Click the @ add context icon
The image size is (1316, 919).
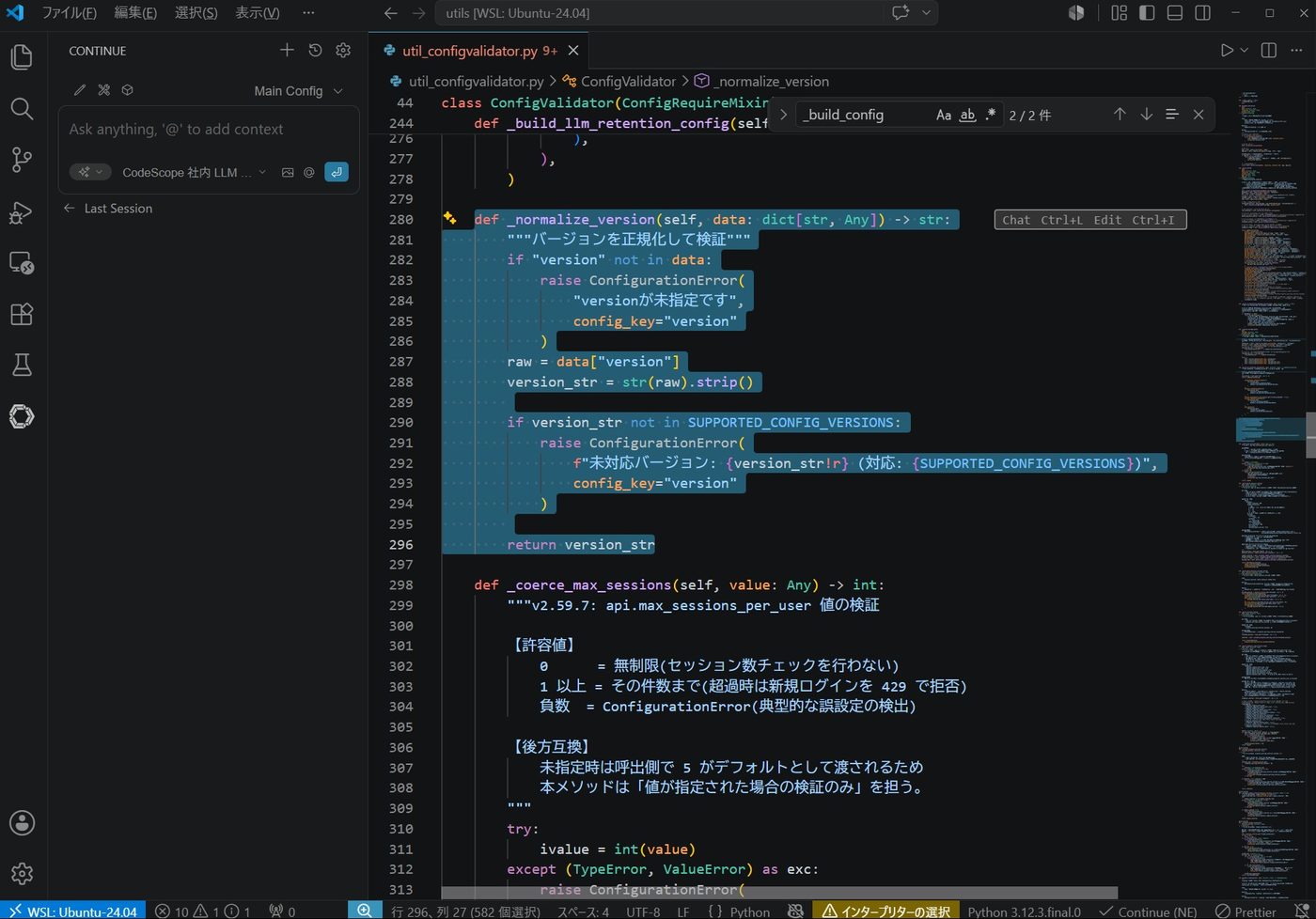[x=308, y=172]
